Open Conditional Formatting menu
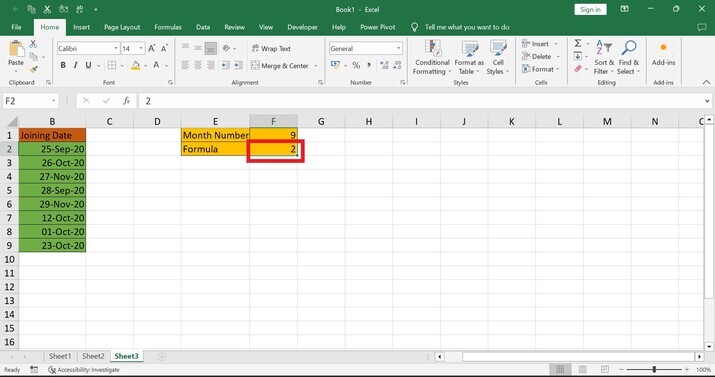The image size is (715, 377). (x=432, y=58)
